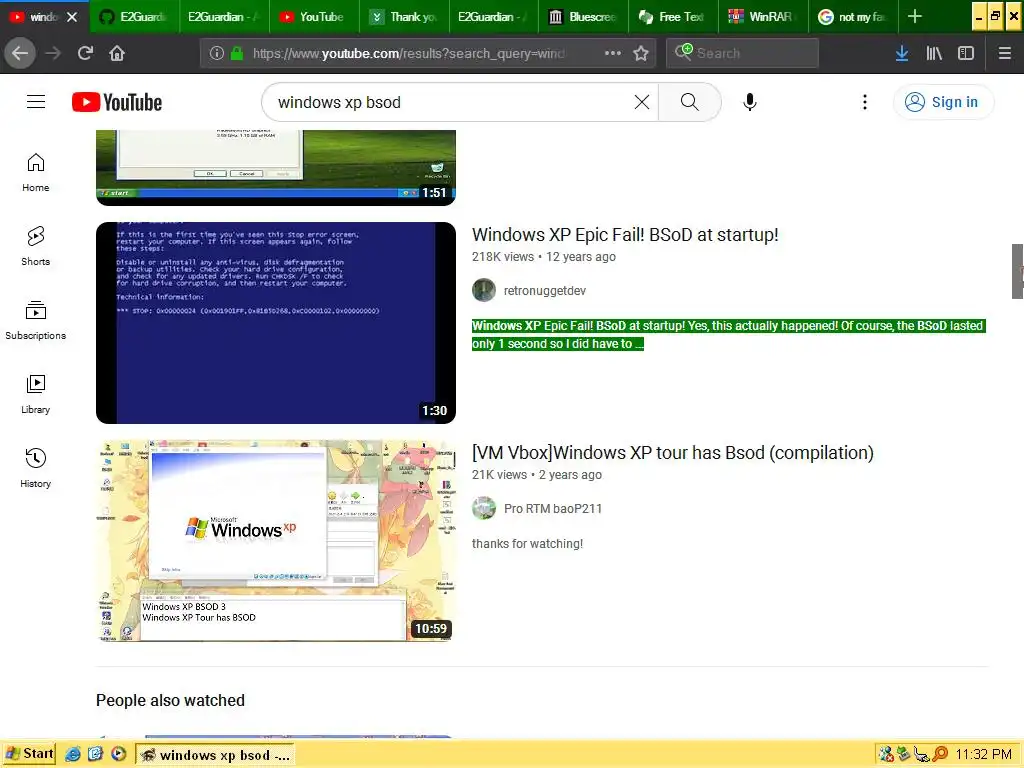This screenshot has height=768, width=1024.
Task: Click the Sign in button
Action: (943, 102)
